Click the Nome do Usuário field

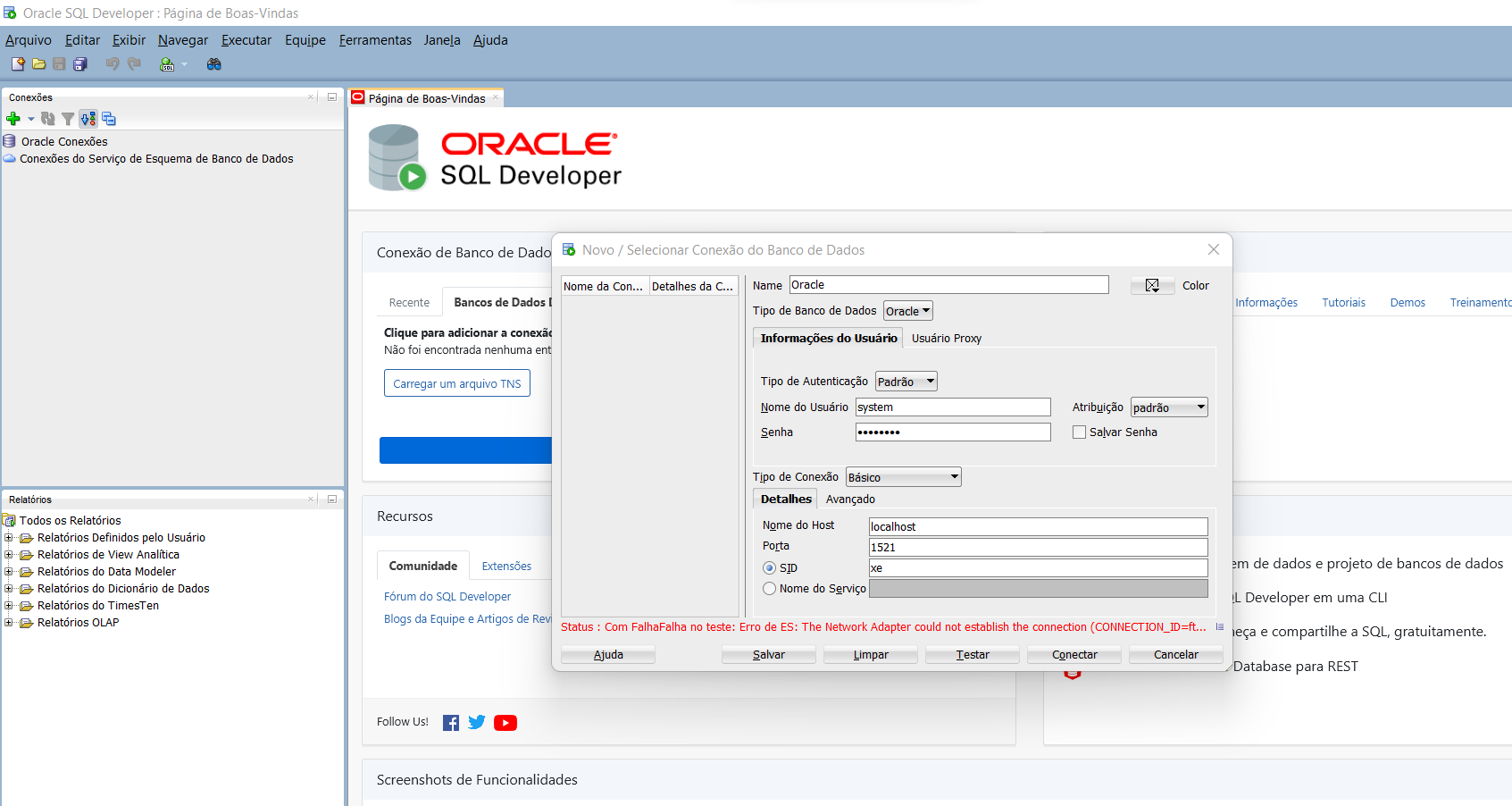(x=953, y=407)
